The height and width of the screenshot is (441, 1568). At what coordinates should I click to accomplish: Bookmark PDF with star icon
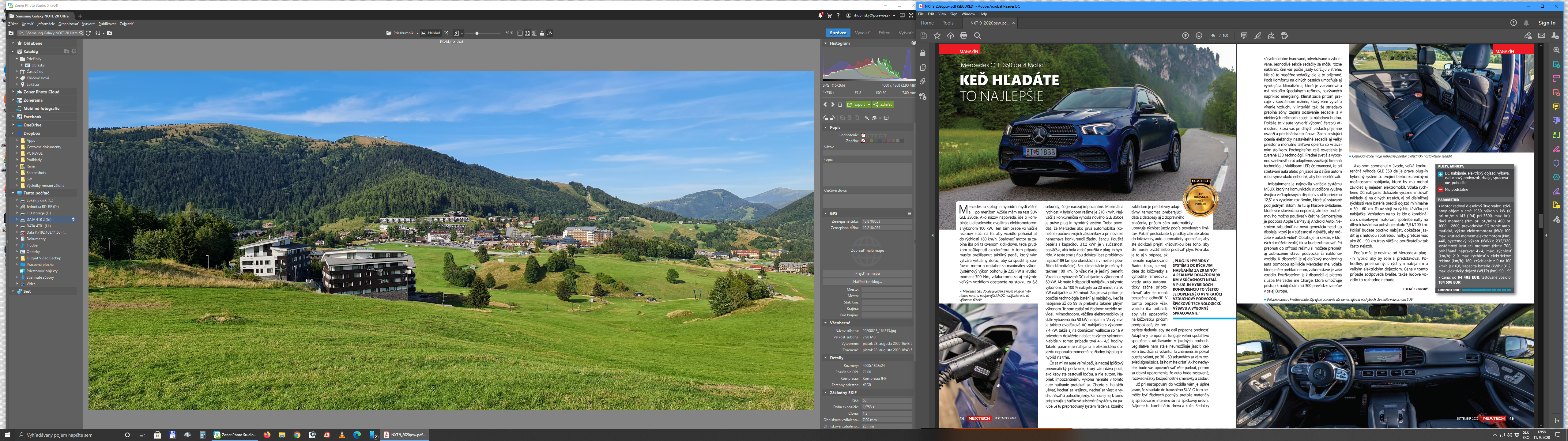pyautogui.click(x=937, y=35)
